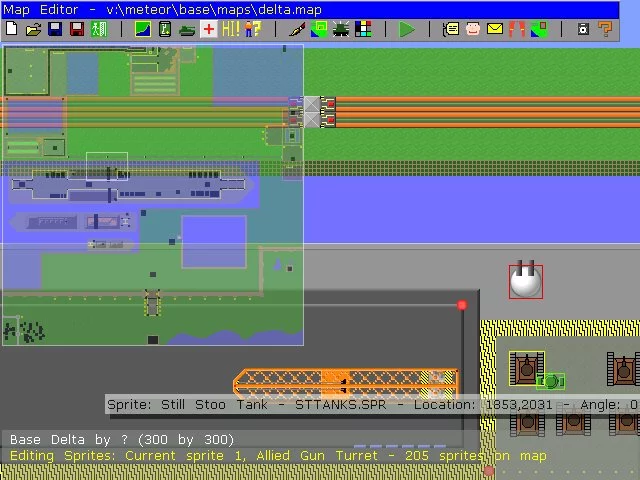Click the gray crossing block on orange tracks
This screenshot has width=640, height=480.
[x=312, y=112]
